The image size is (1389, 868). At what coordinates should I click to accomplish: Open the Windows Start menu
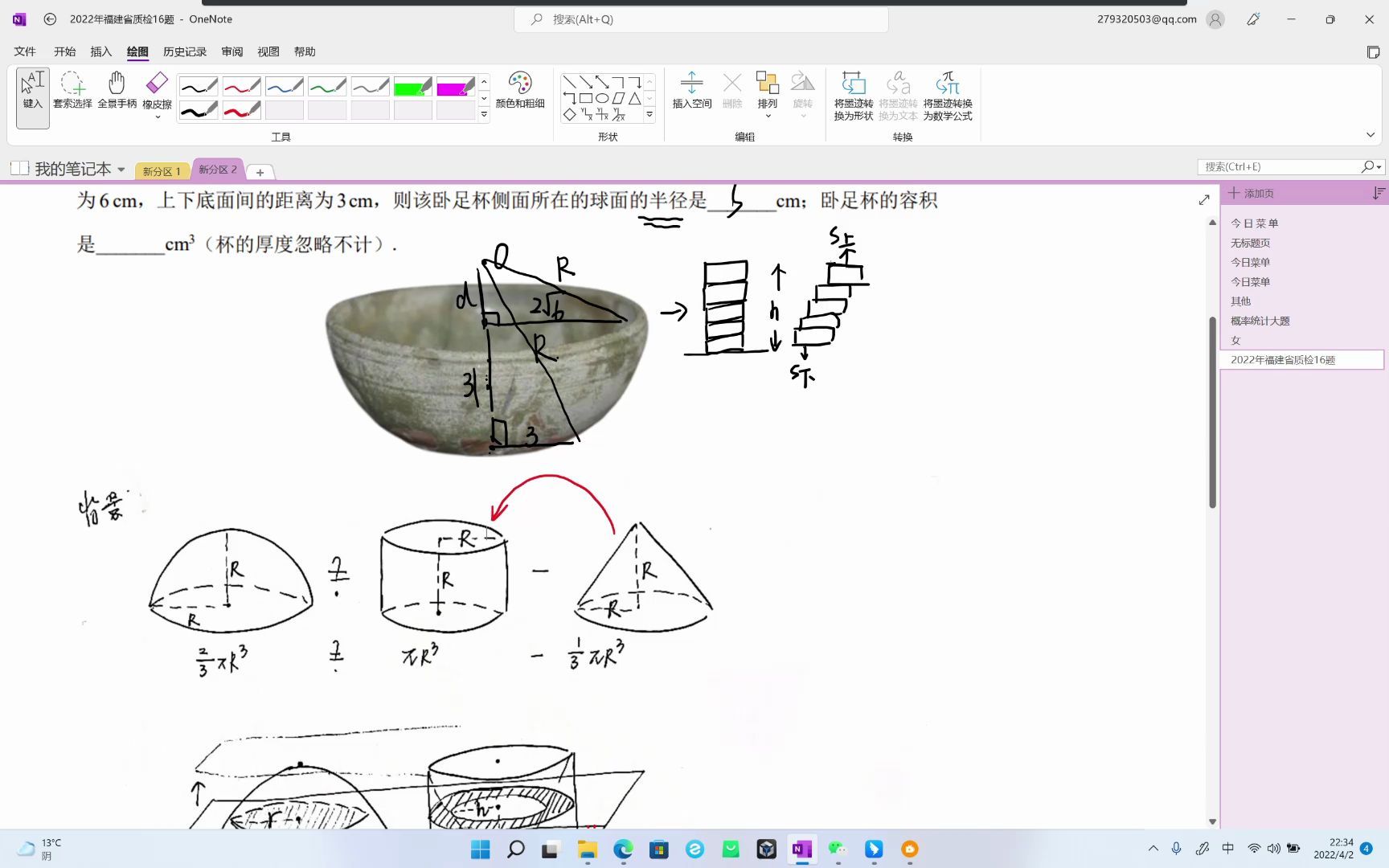(481, 849)
